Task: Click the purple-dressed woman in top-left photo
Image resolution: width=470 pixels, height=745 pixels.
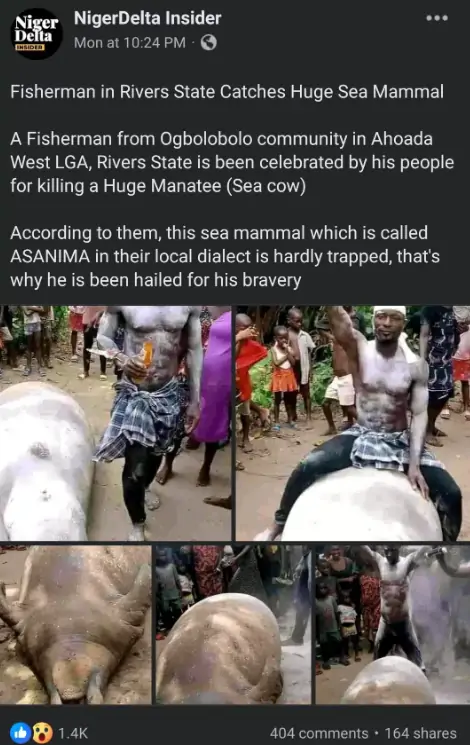Action: pos(212,378)
